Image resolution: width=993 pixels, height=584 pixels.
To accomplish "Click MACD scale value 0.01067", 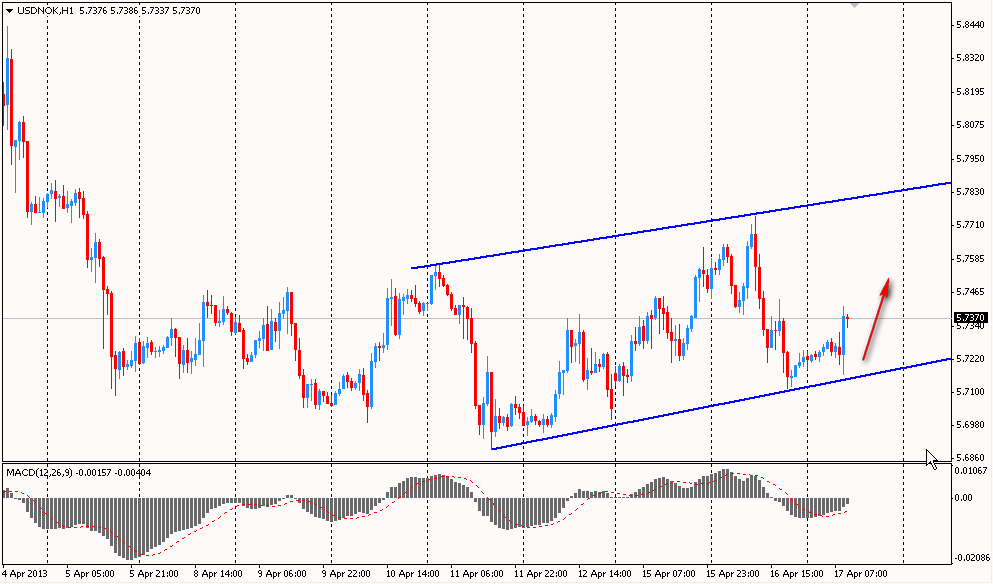I will pos(973,470).
